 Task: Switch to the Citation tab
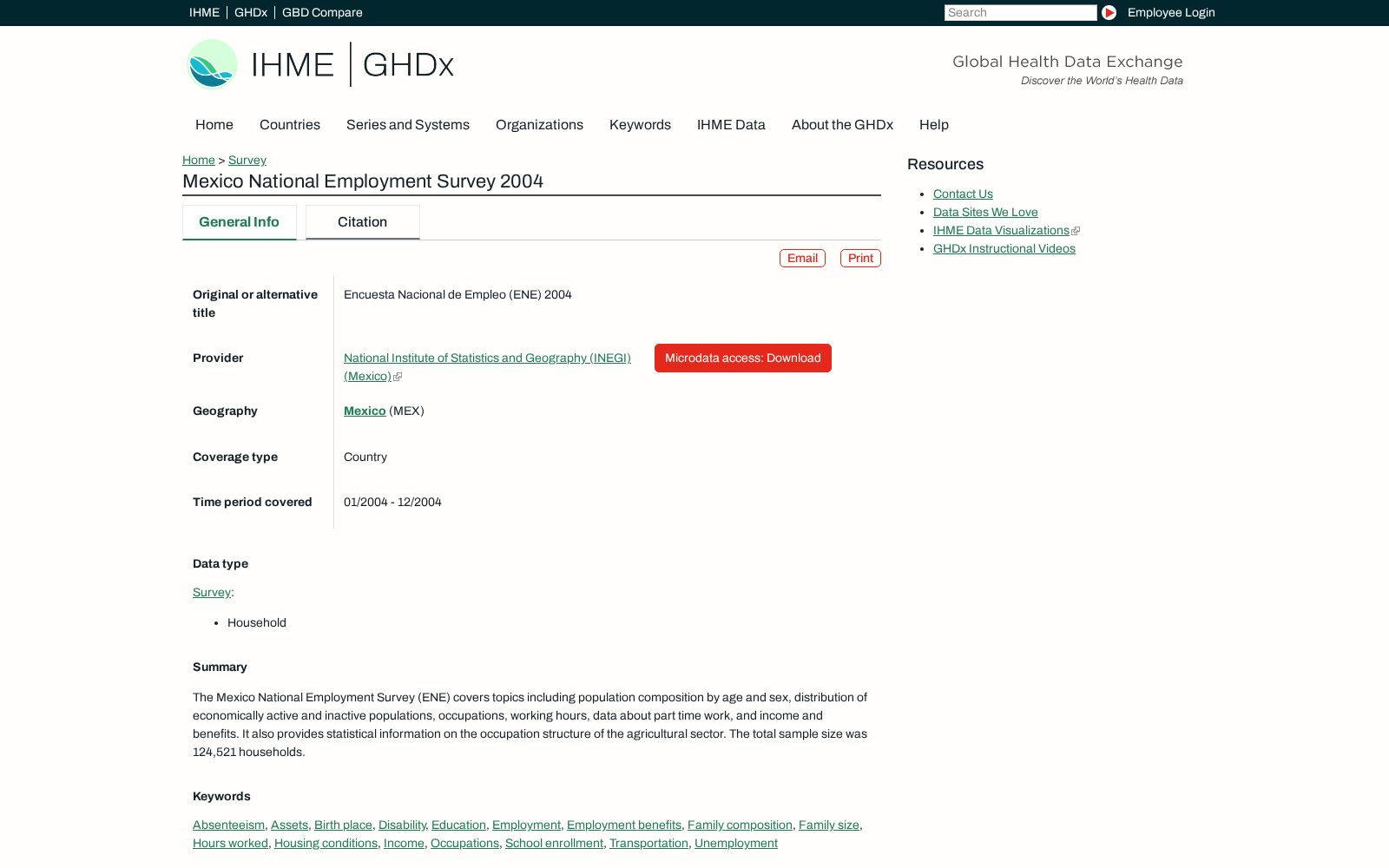[363, 222]
